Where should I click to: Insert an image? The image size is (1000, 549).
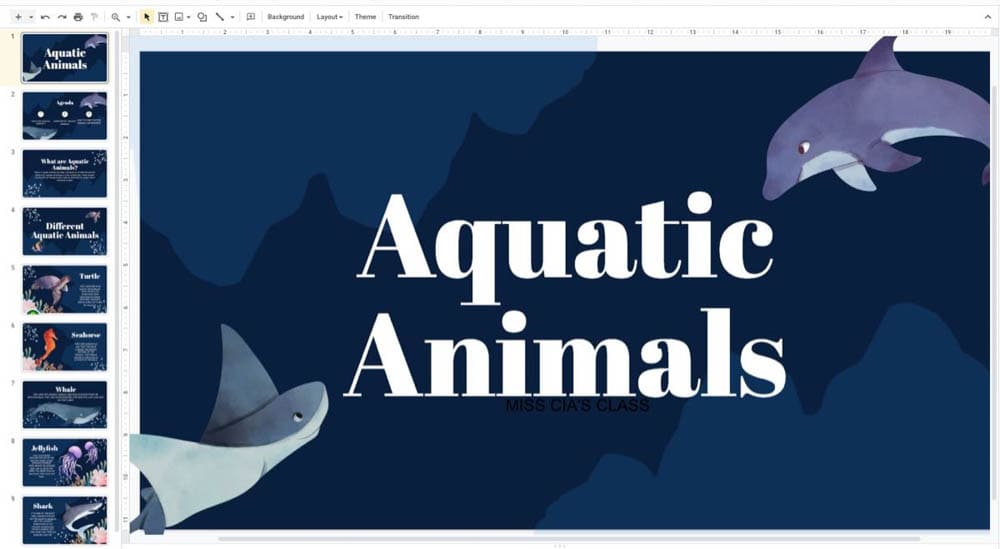pos(179,17)
